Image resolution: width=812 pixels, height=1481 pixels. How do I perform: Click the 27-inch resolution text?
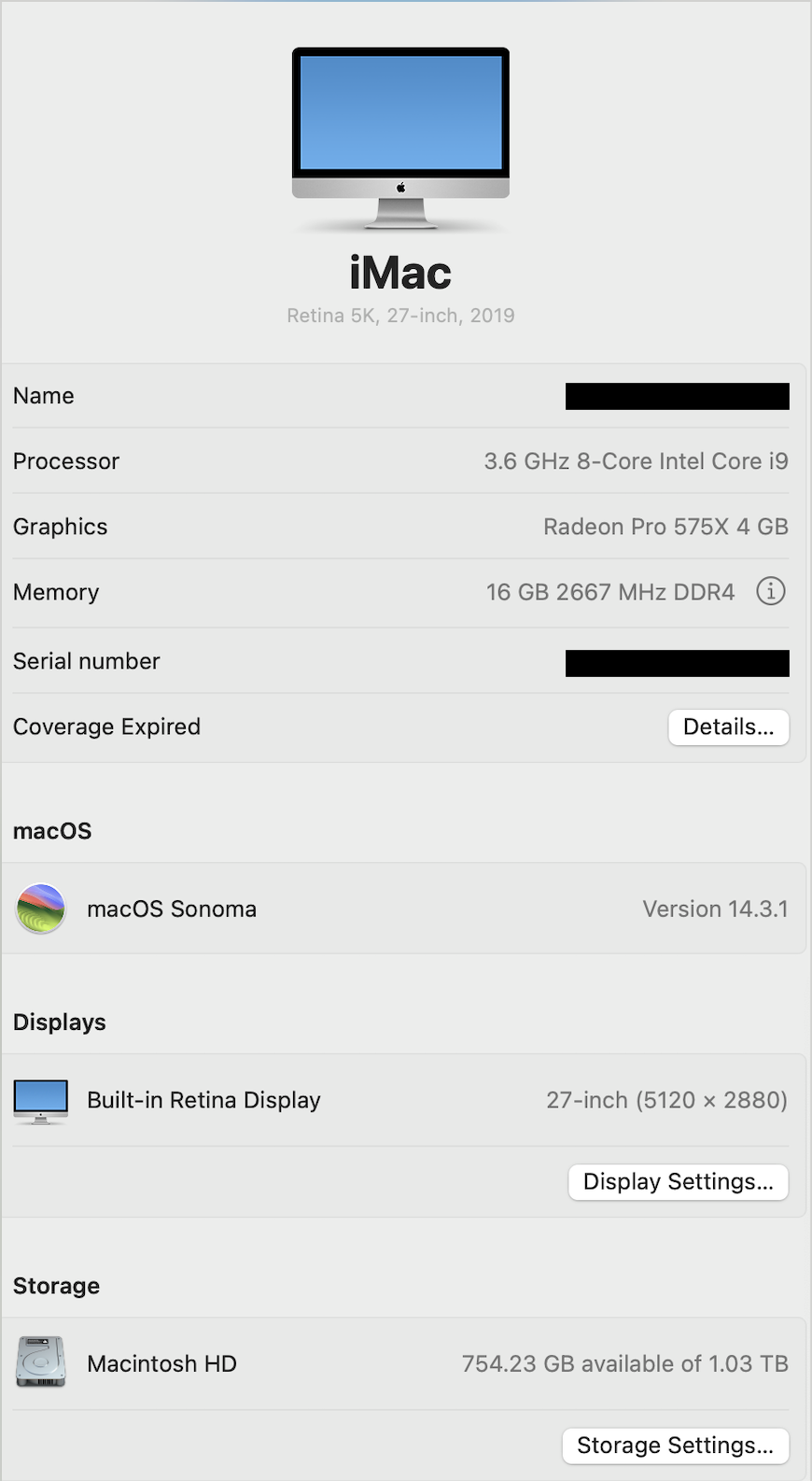[666, 1100]
